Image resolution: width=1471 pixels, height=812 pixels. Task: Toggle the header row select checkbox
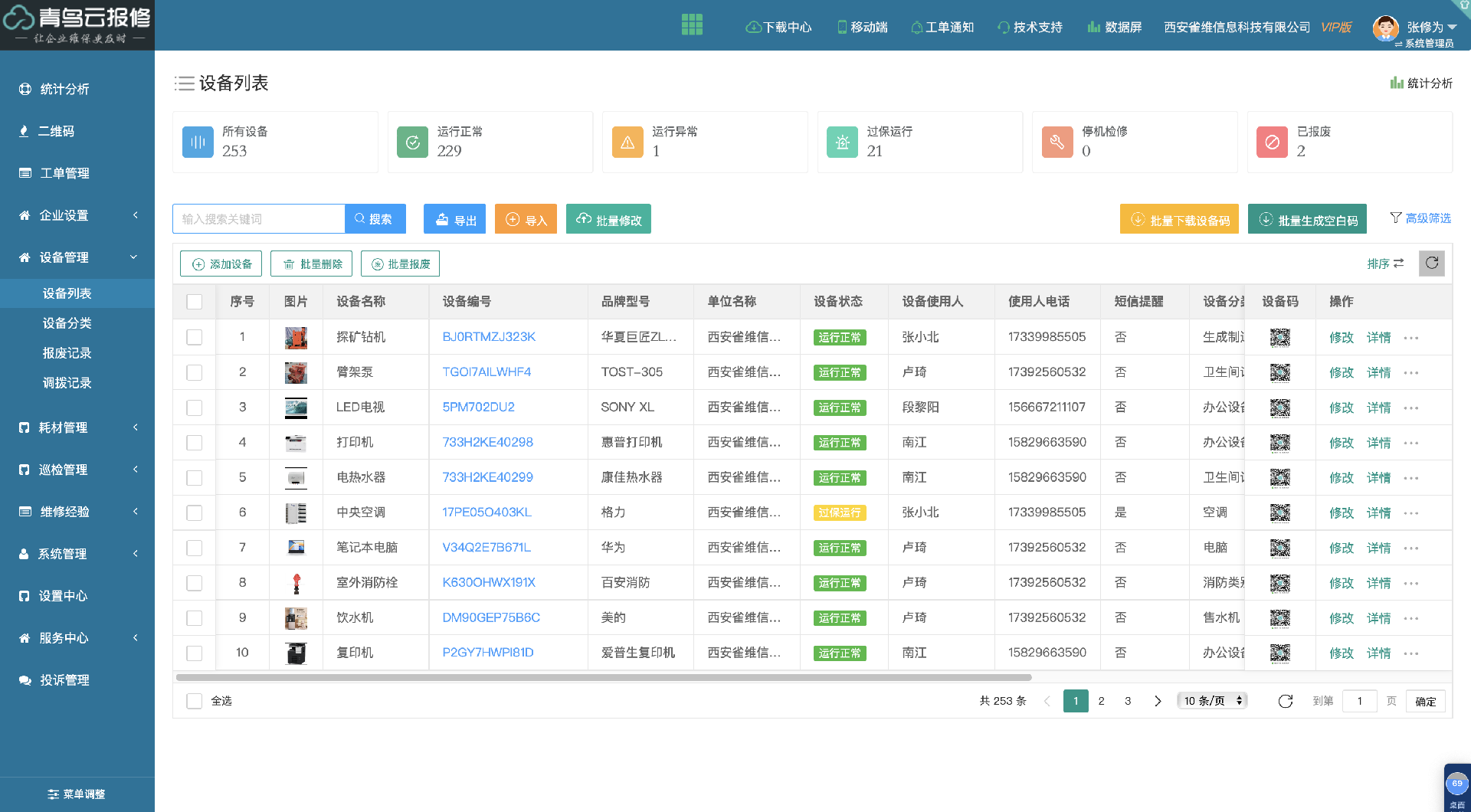tap(195, 302)
